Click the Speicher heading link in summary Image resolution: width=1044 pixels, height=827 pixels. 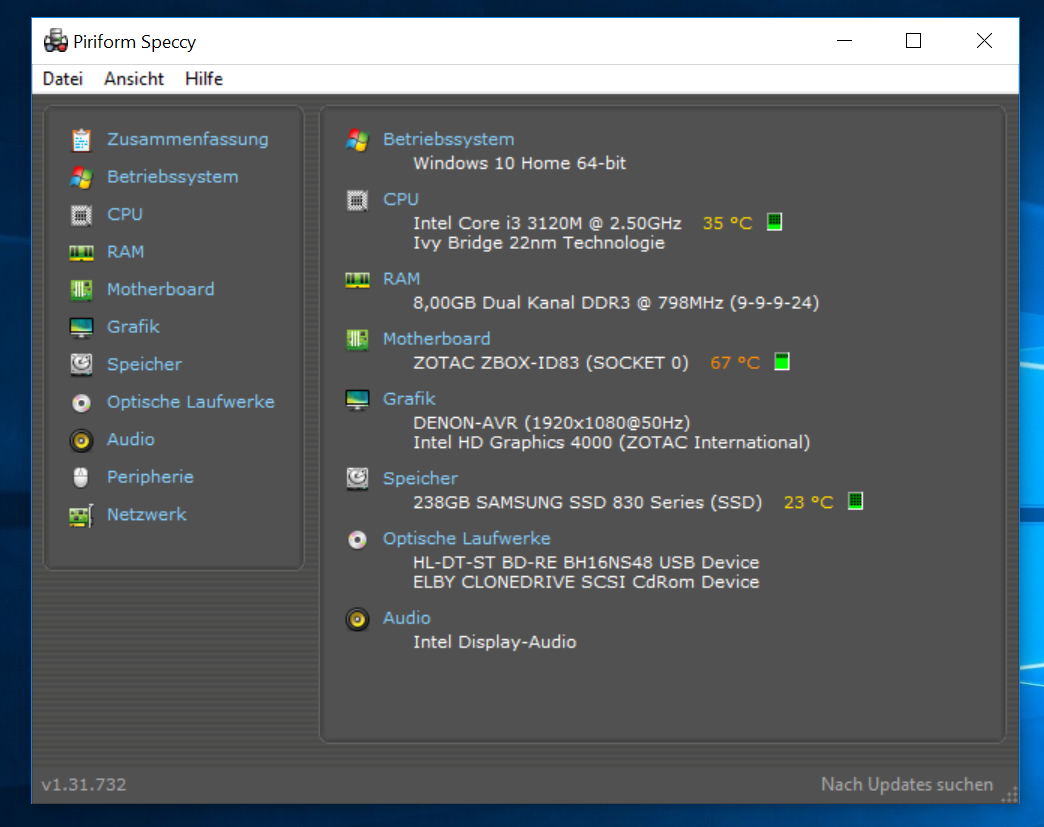420,478
